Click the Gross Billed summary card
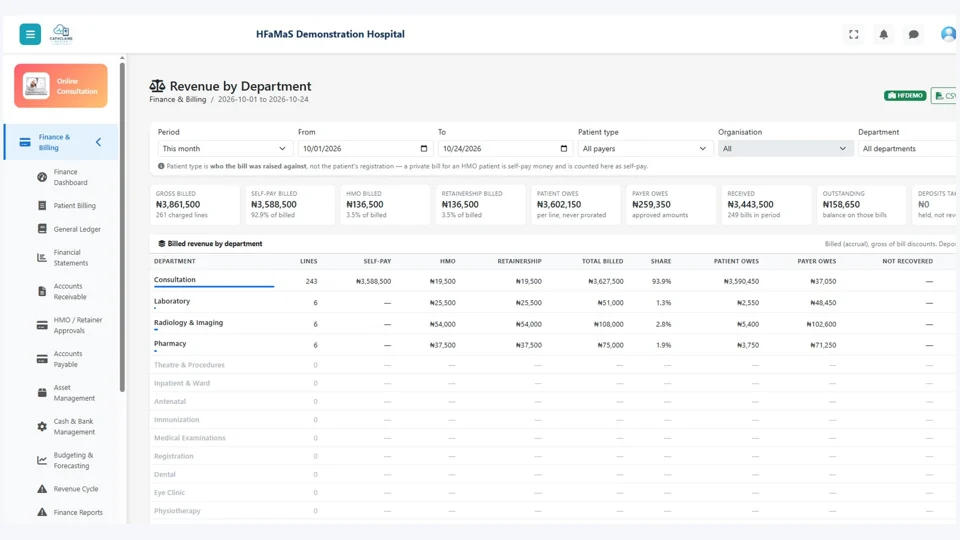 [x=195, y=204]
